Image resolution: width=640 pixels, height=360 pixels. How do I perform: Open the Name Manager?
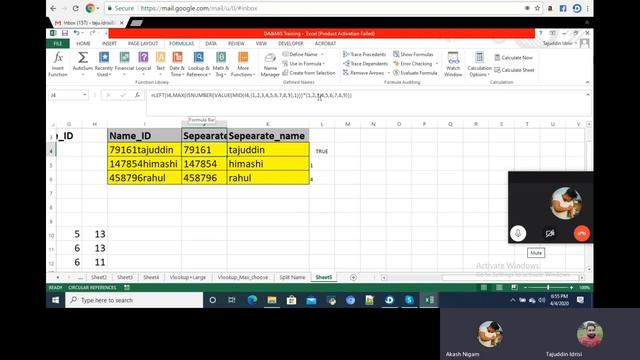click(270, 64)
